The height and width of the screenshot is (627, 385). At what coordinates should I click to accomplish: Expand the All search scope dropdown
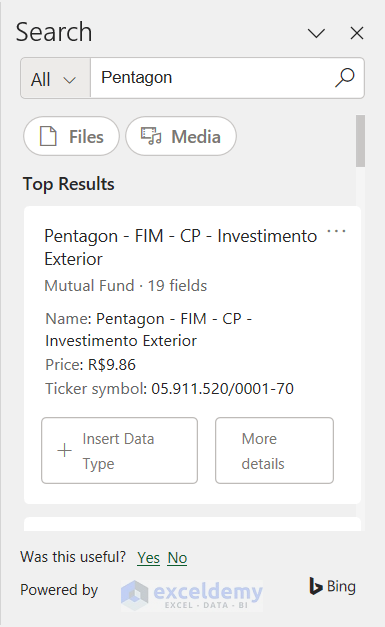coord(55,78)
